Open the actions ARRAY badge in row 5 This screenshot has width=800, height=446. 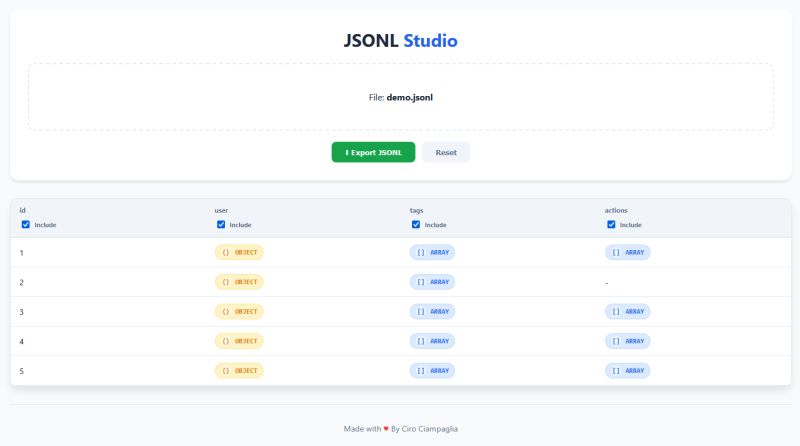(628, 370)
